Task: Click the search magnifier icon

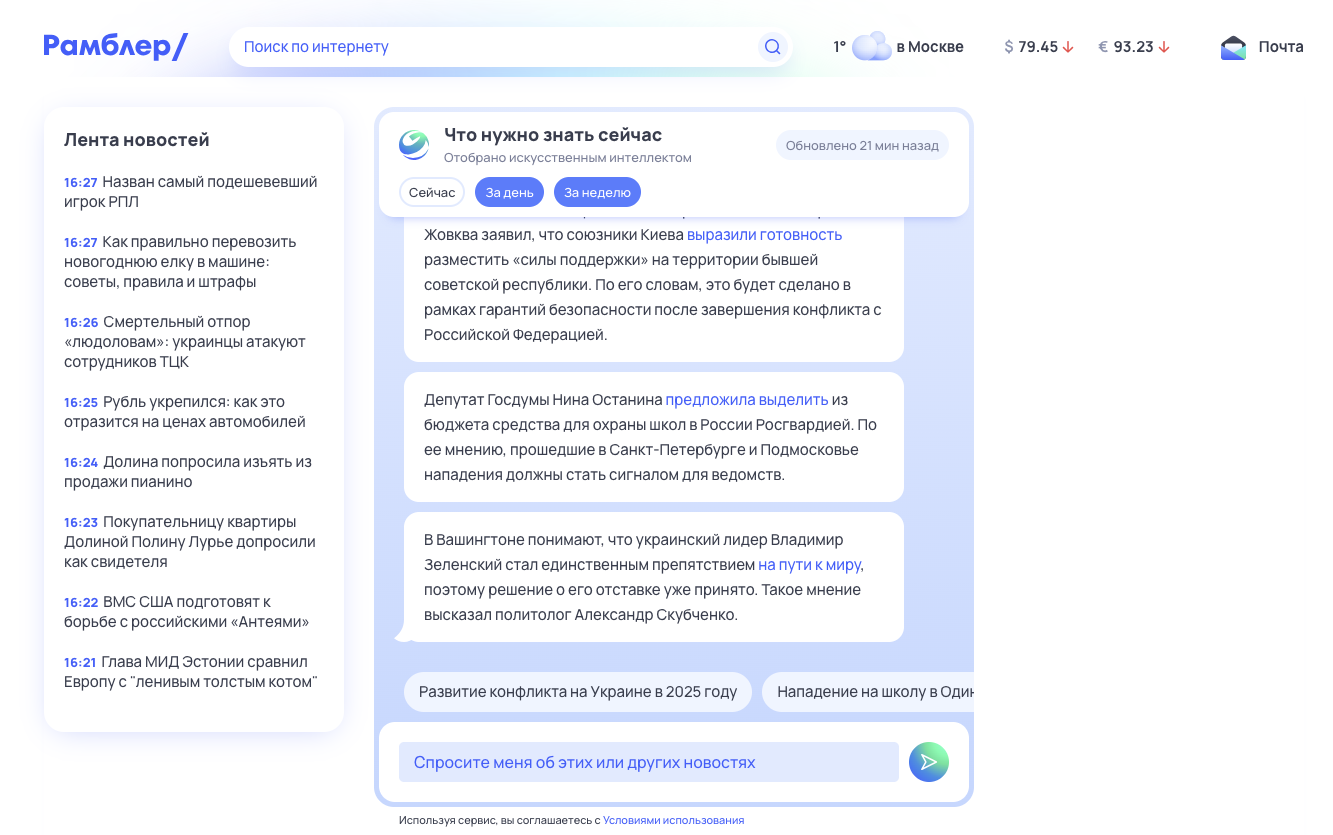Action: pos(771,46)
